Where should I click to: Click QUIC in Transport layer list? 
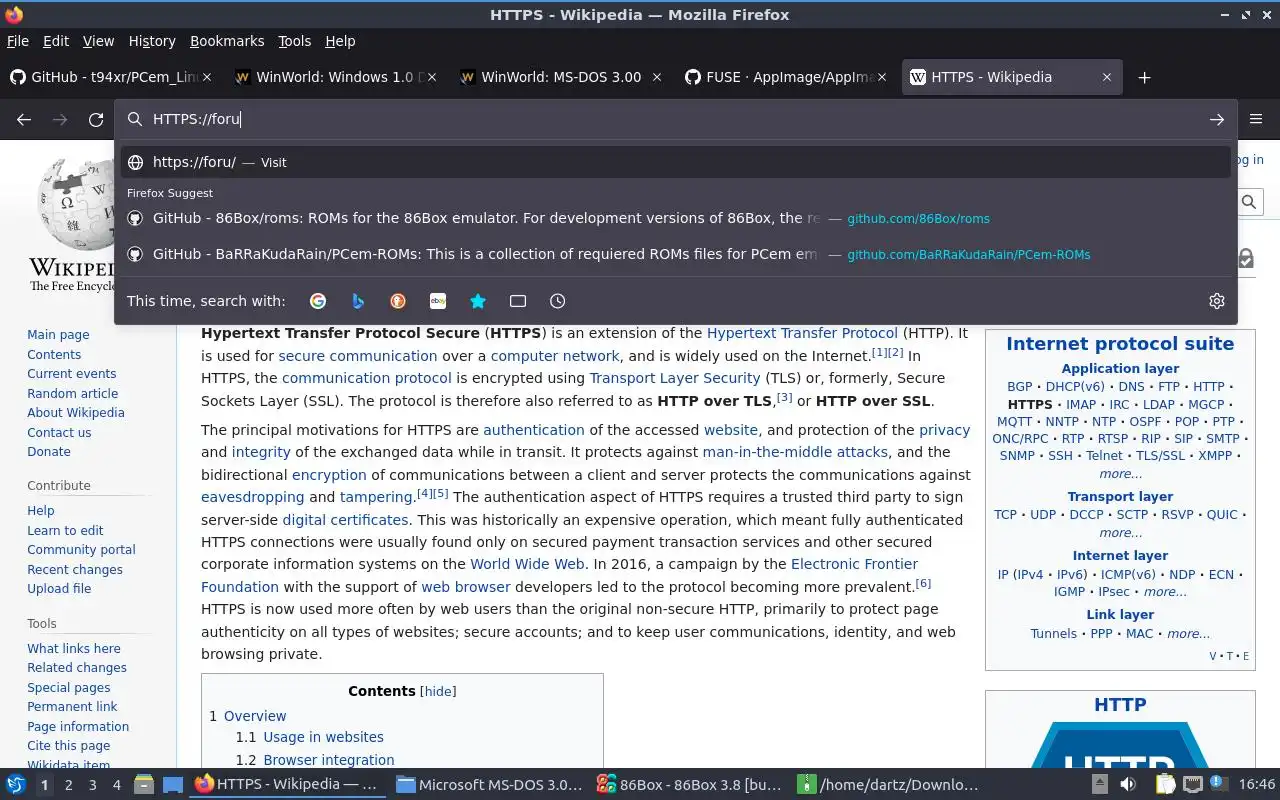(1222, 514)
